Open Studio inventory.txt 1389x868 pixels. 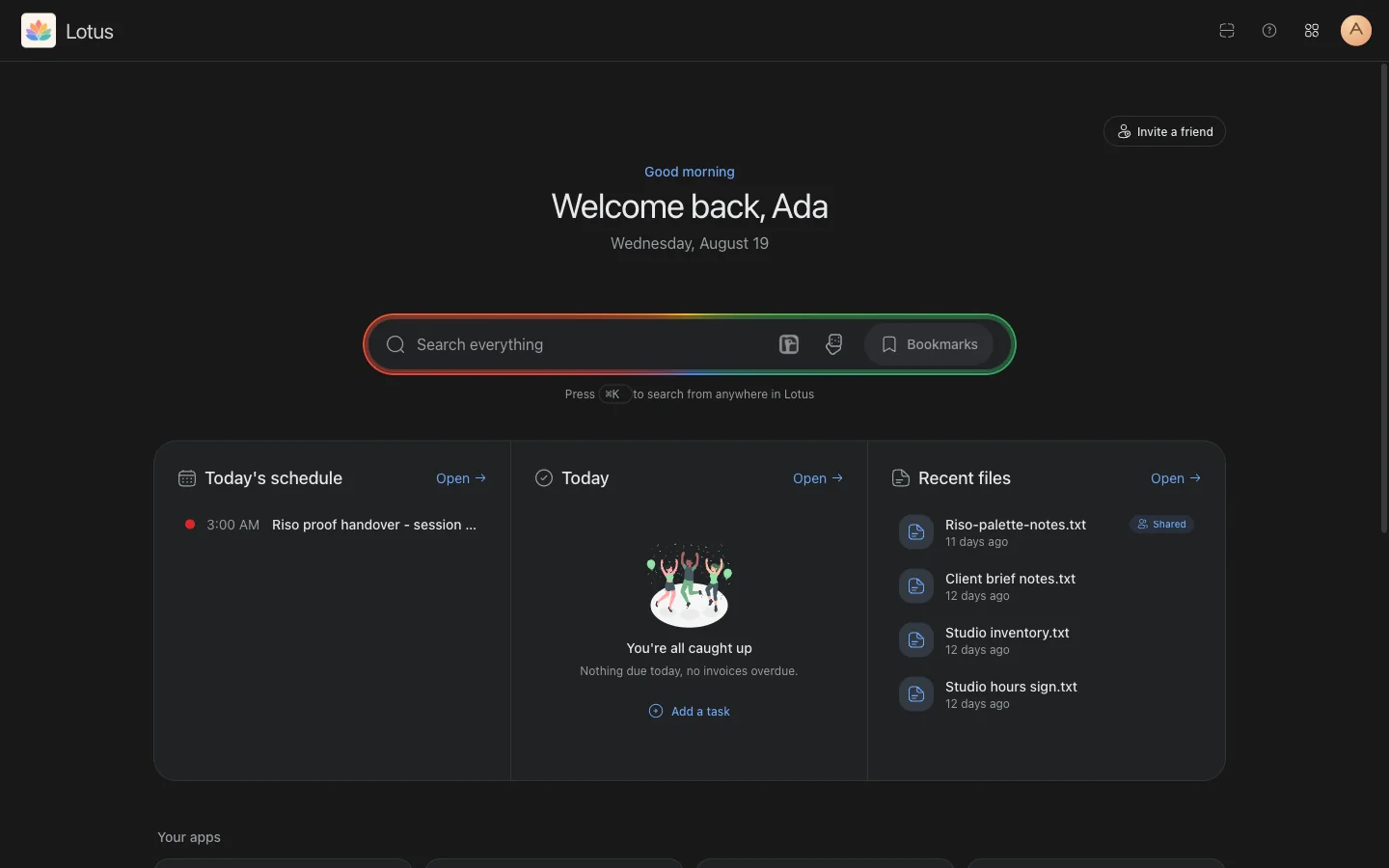pos(1047,640)
